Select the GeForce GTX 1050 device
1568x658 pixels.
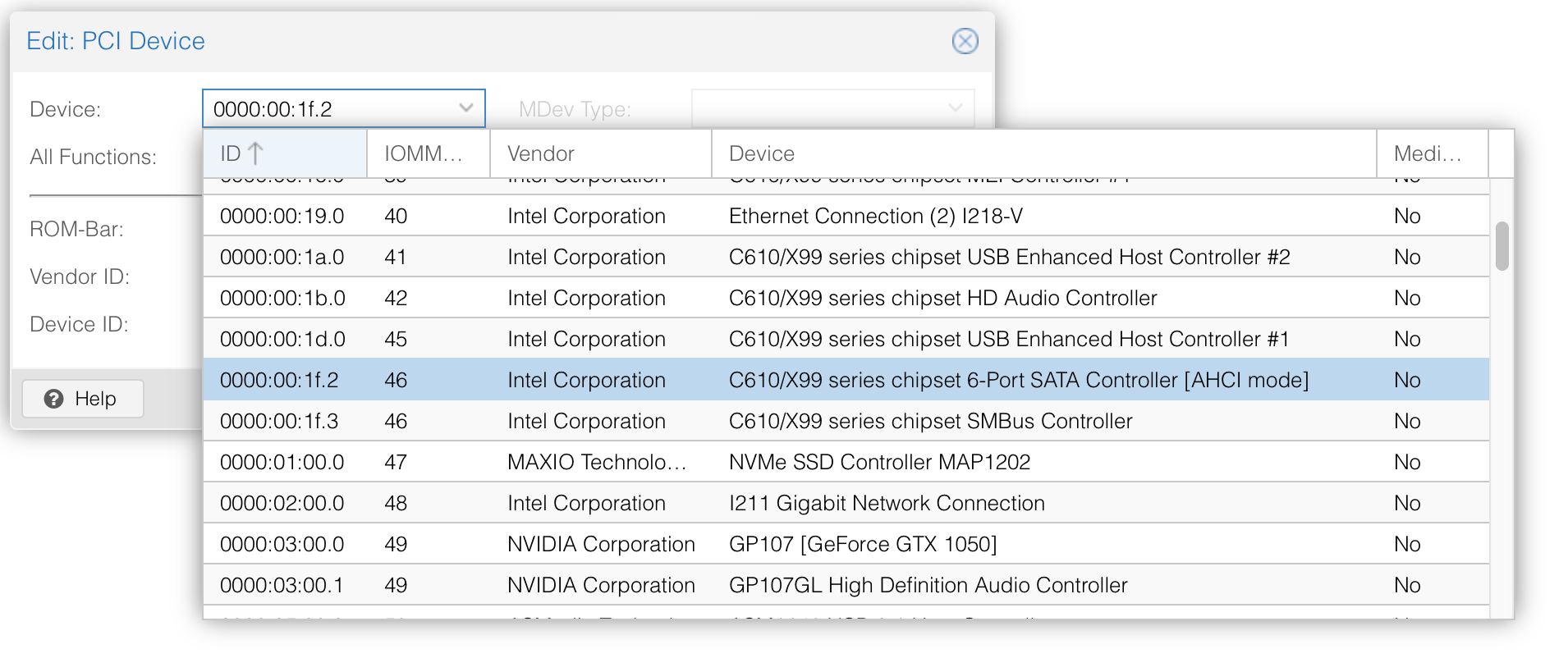(862, 544)
